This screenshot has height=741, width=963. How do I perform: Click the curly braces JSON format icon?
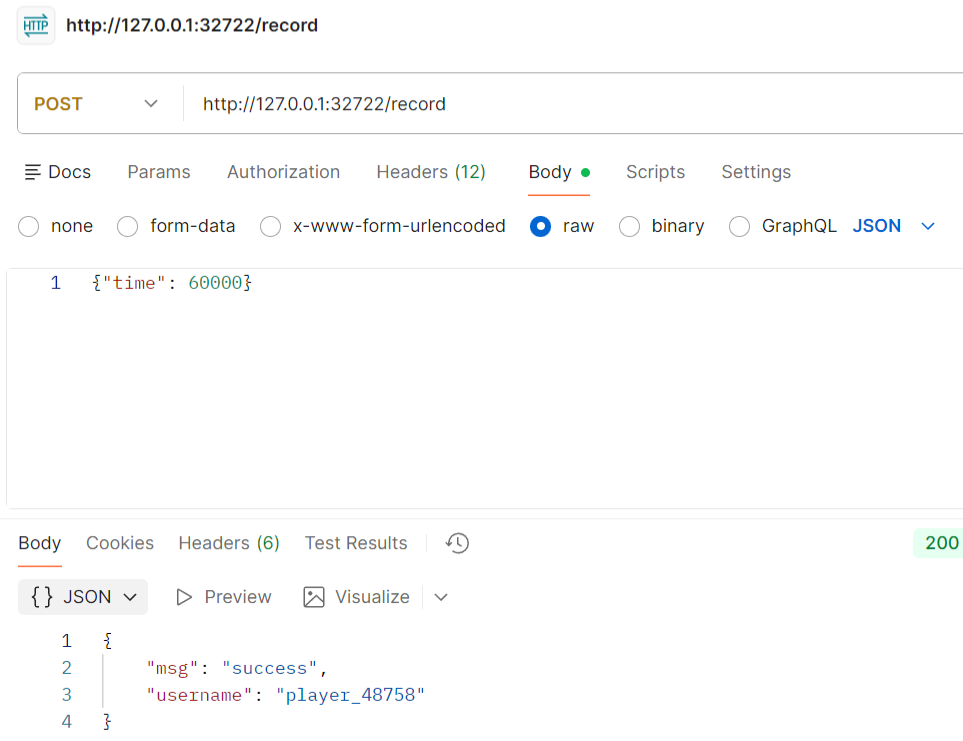[x=42, y=597]
